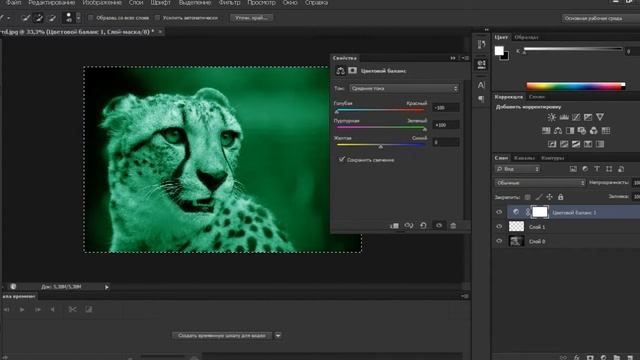Click the clip-to-layer icon at Properties bottom
640x360 pixels.
(394, 226)
